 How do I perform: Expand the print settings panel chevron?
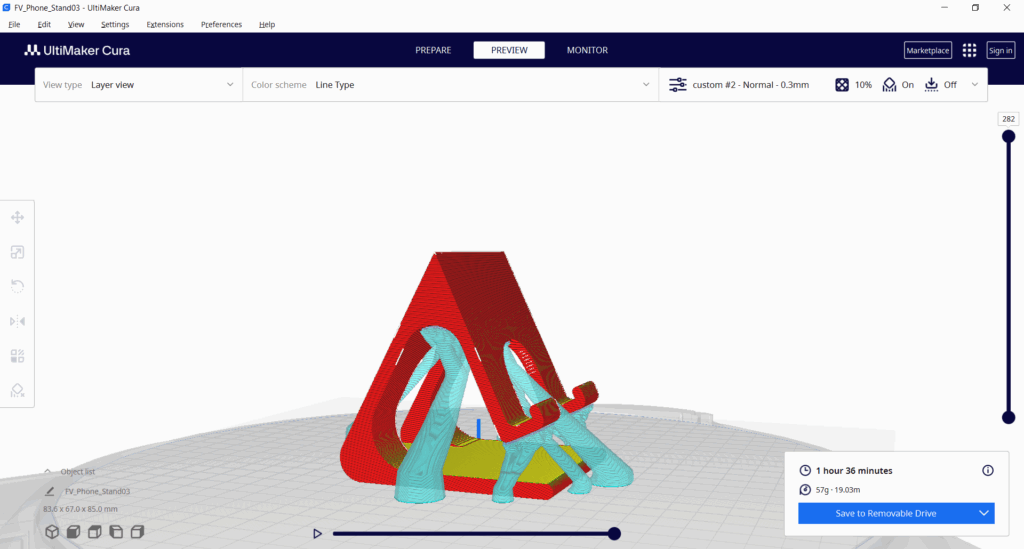pos(974,85)
